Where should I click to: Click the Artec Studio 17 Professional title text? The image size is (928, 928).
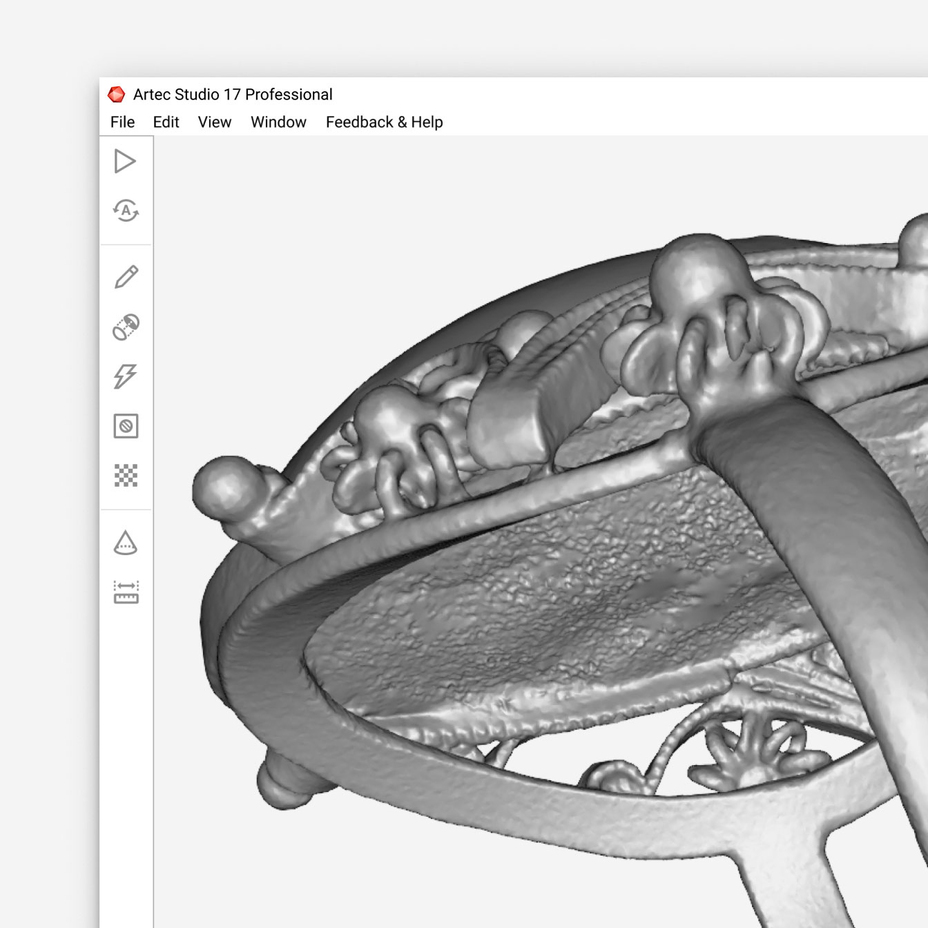(234, 94)
